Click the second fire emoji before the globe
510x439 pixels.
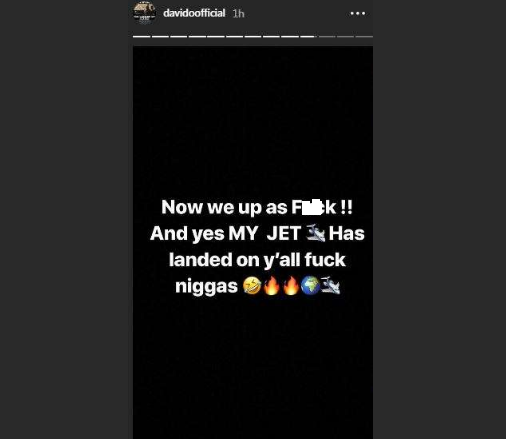click(x=291, y=286)
